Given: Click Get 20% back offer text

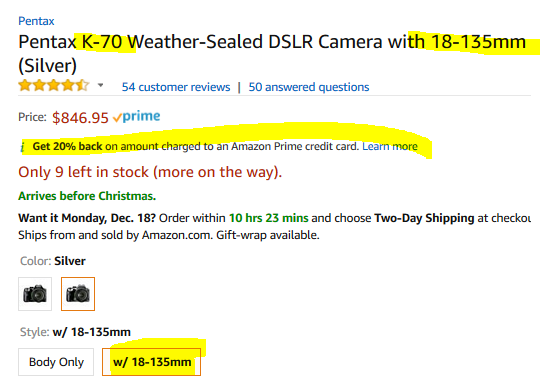Looking at the screenshot, I should [x=68, y=146].
